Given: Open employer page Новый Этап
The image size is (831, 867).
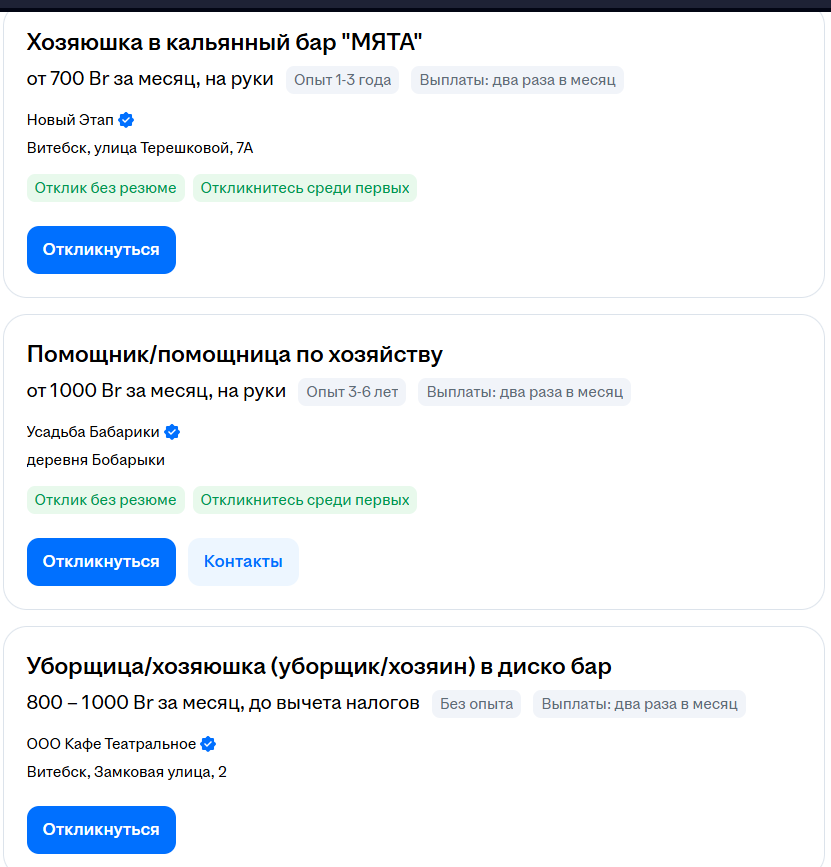Looking at the screenshot, I should [x=70, y=120].
